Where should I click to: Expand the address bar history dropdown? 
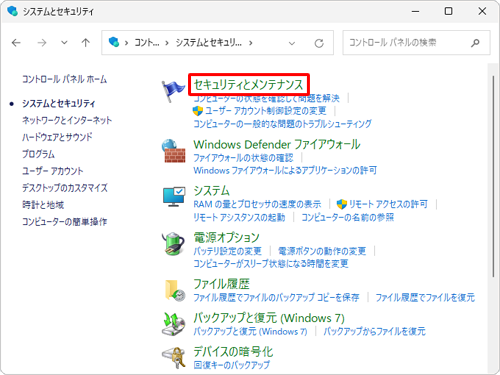click(292, 43)
